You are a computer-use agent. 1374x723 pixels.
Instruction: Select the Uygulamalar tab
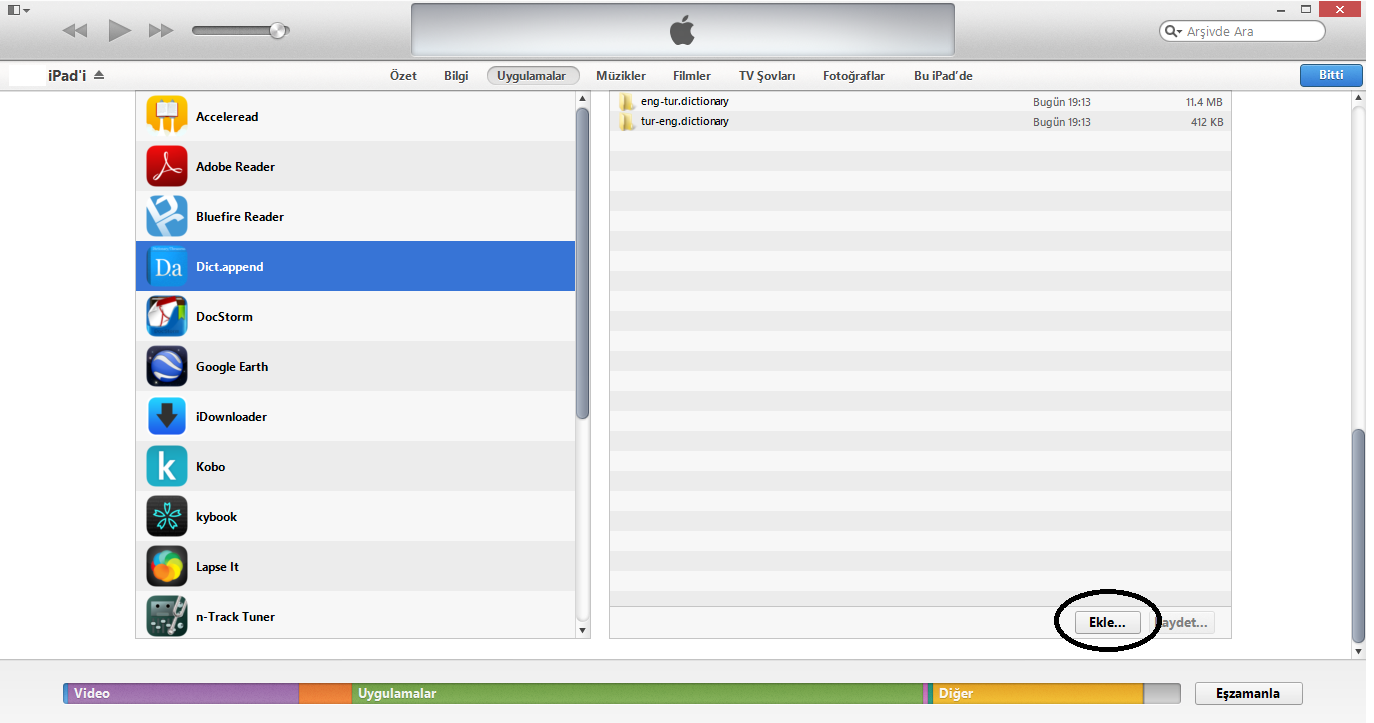click(533, 76)
